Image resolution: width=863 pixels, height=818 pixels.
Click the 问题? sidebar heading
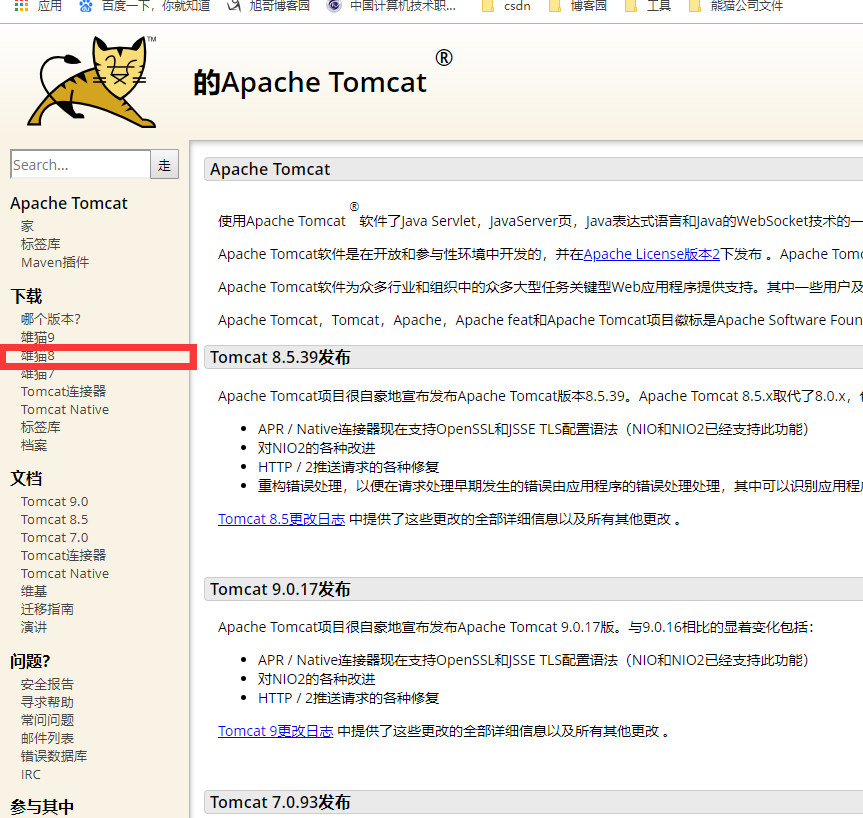[x=30, y=661]
